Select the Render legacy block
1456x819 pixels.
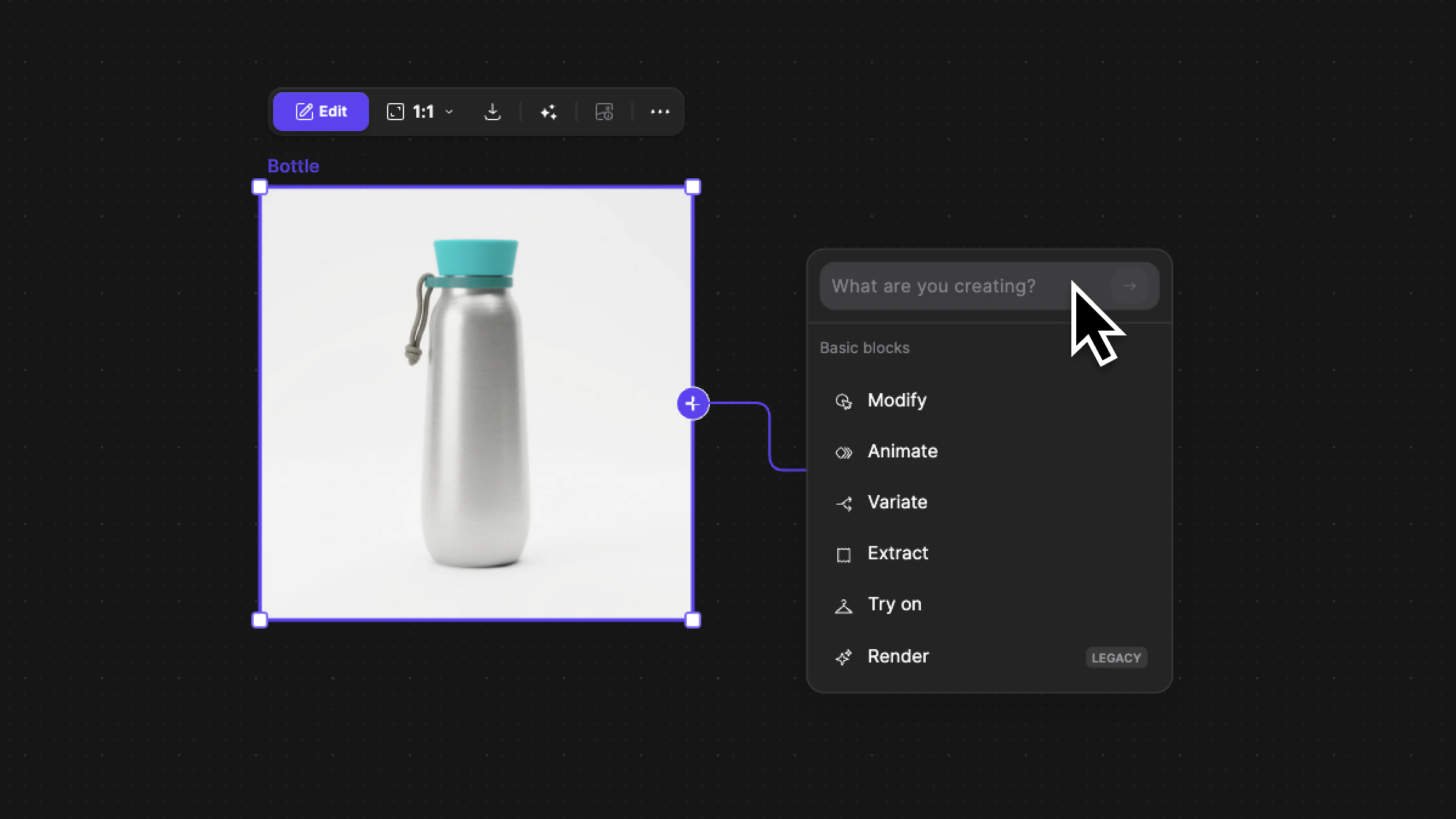tap(898, 656)
